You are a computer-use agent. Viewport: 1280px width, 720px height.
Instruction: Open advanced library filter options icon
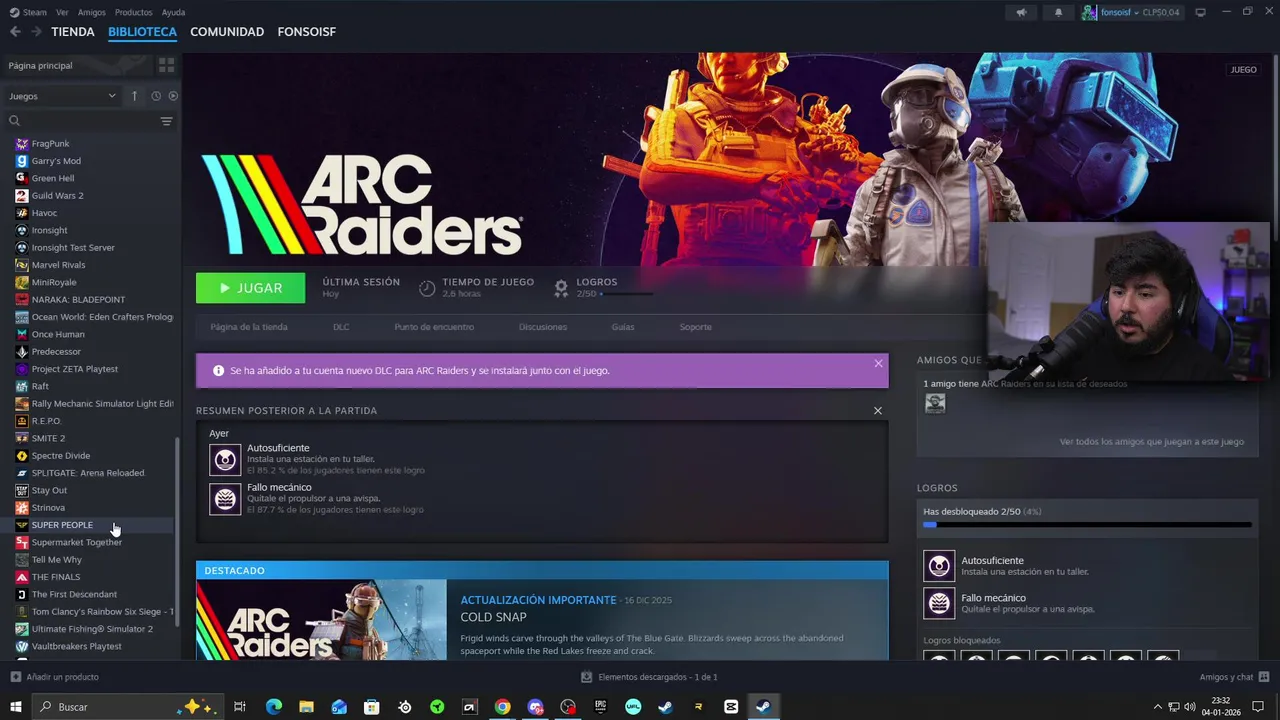(x=166, y=121)
